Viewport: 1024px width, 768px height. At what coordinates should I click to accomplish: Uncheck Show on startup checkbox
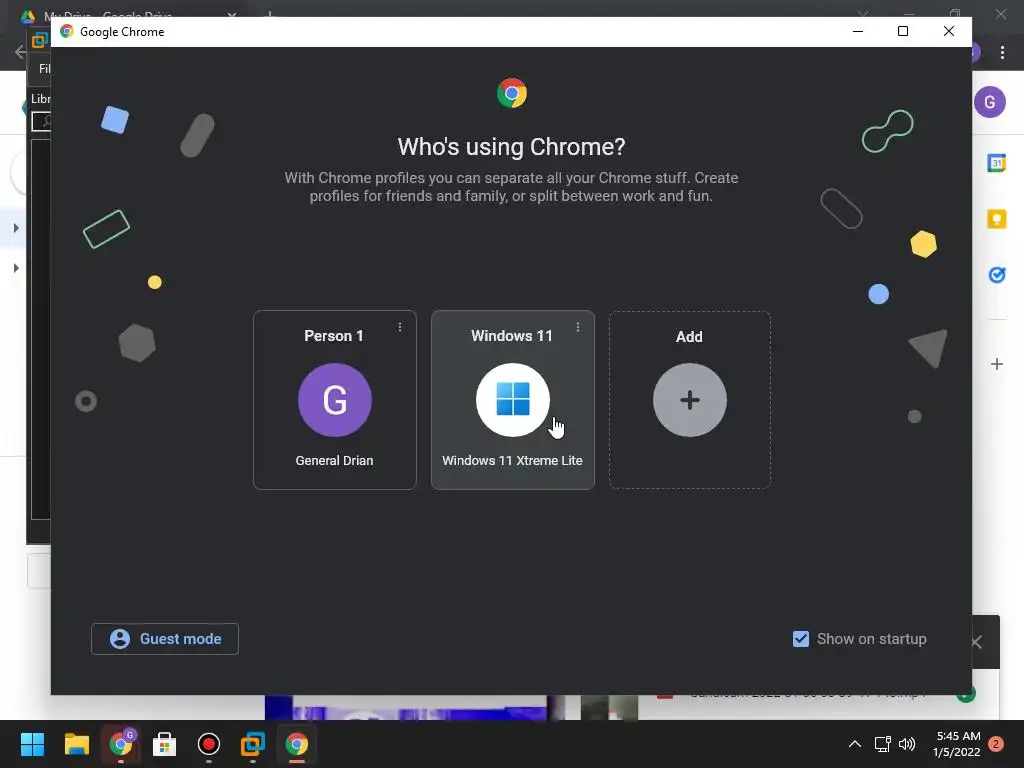pos(801,639)
